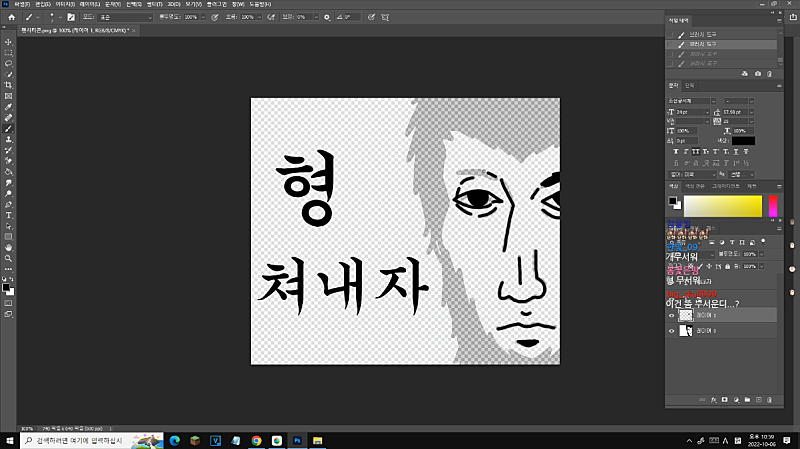This screenshot has width=800, height=449.
Task: Click the text color swatch in Character panel
Action: [x=743, y=141]
